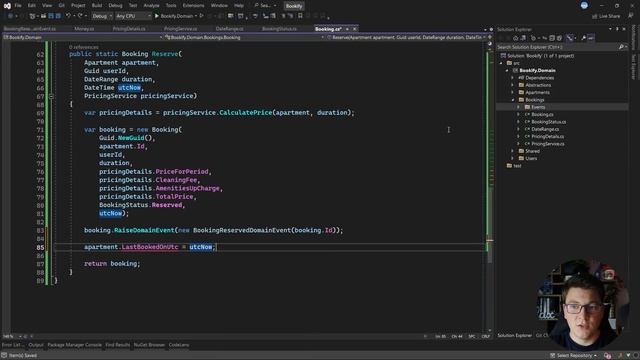Image resolution: width=640 pixels, height=360 pixels.
Task: Open the Analyze menu
Action: (x=151, y=6)
